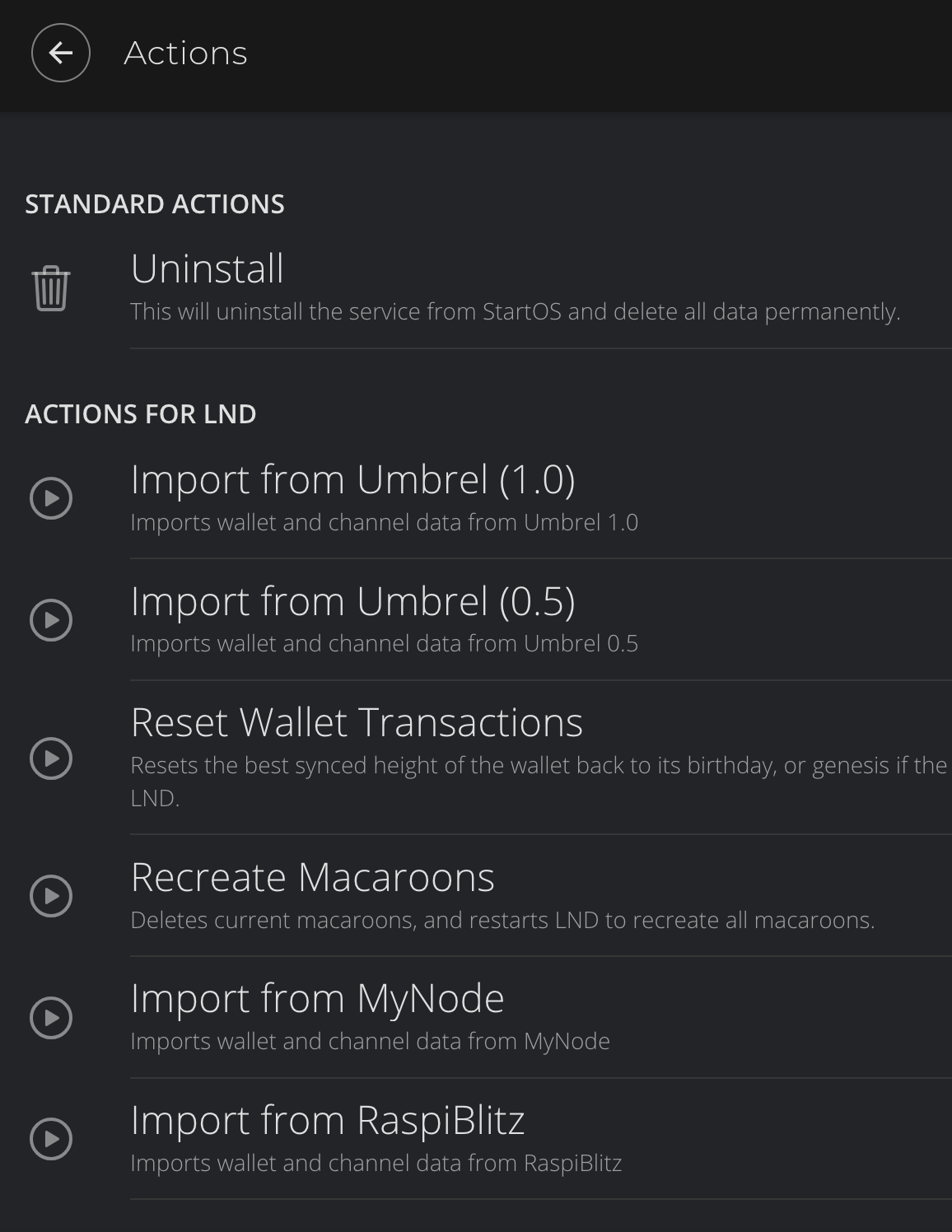The image size is (952, 1232).
Task: Click the play icon next to Recreate Macaroons
Action: point(51,895)
